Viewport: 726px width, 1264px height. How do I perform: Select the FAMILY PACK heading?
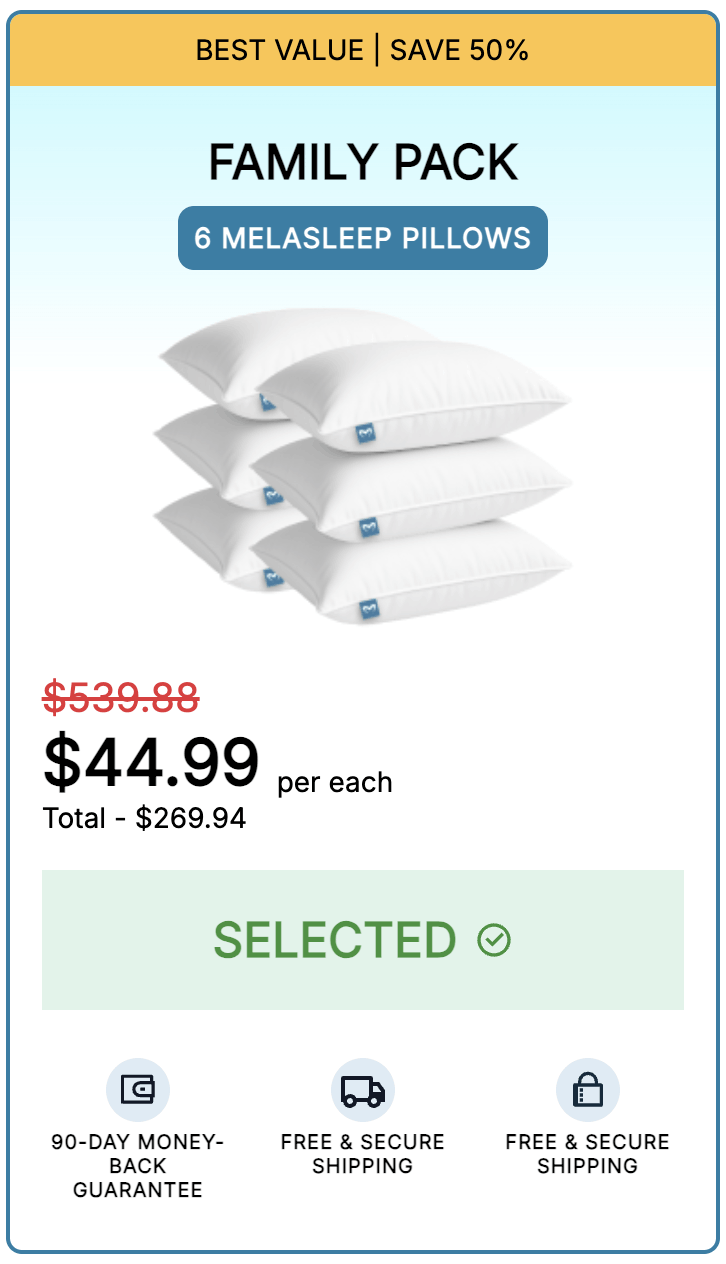click(x=362, y=161)
